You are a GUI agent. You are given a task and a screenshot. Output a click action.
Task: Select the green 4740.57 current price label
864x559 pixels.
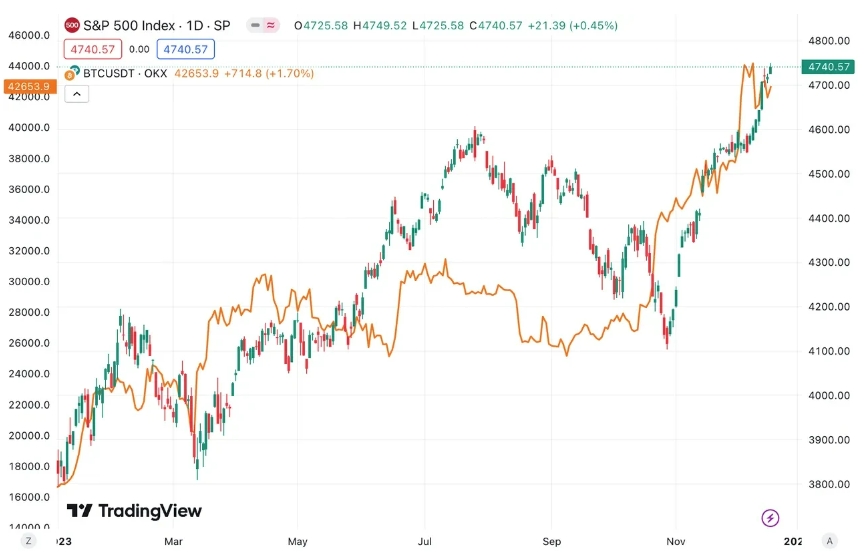tap(828, 67)
